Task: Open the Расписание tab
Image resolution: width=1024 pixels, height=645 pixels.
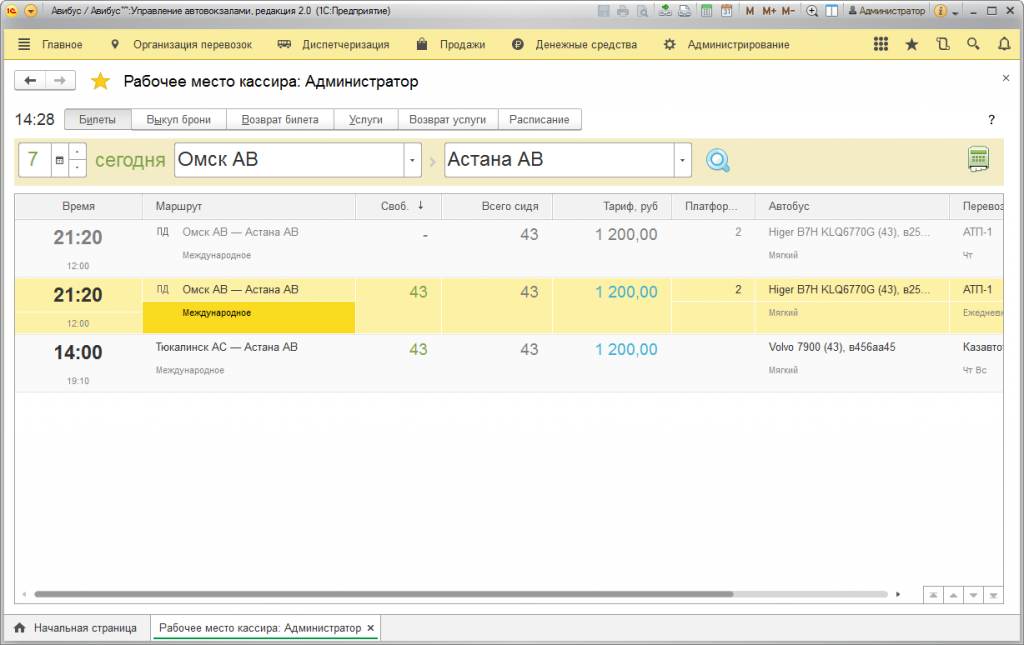Action: 539,119
